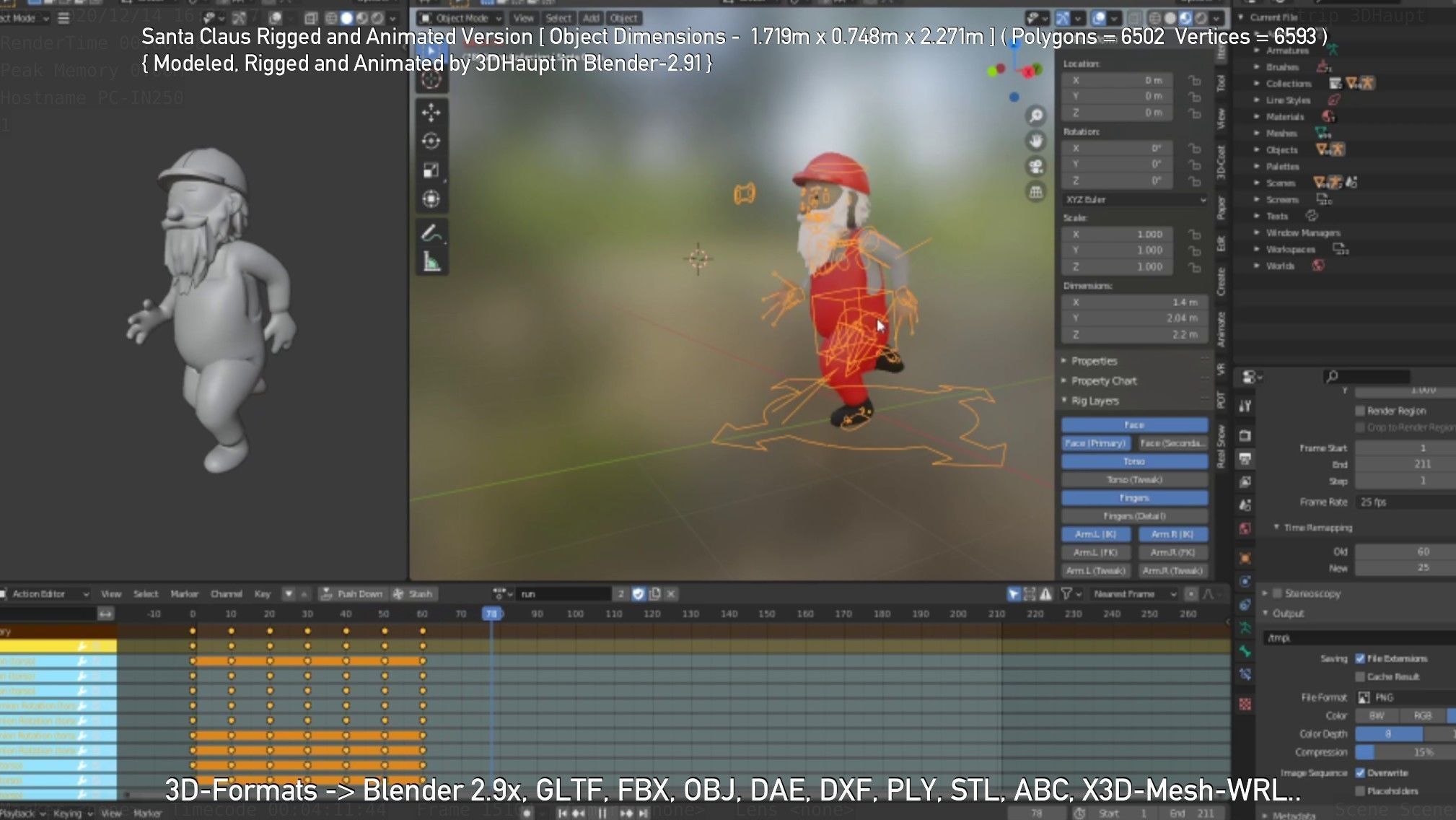1456x820 pixels.
Task: Duplicate the run action with copy icon
Action: pos(654,594)
